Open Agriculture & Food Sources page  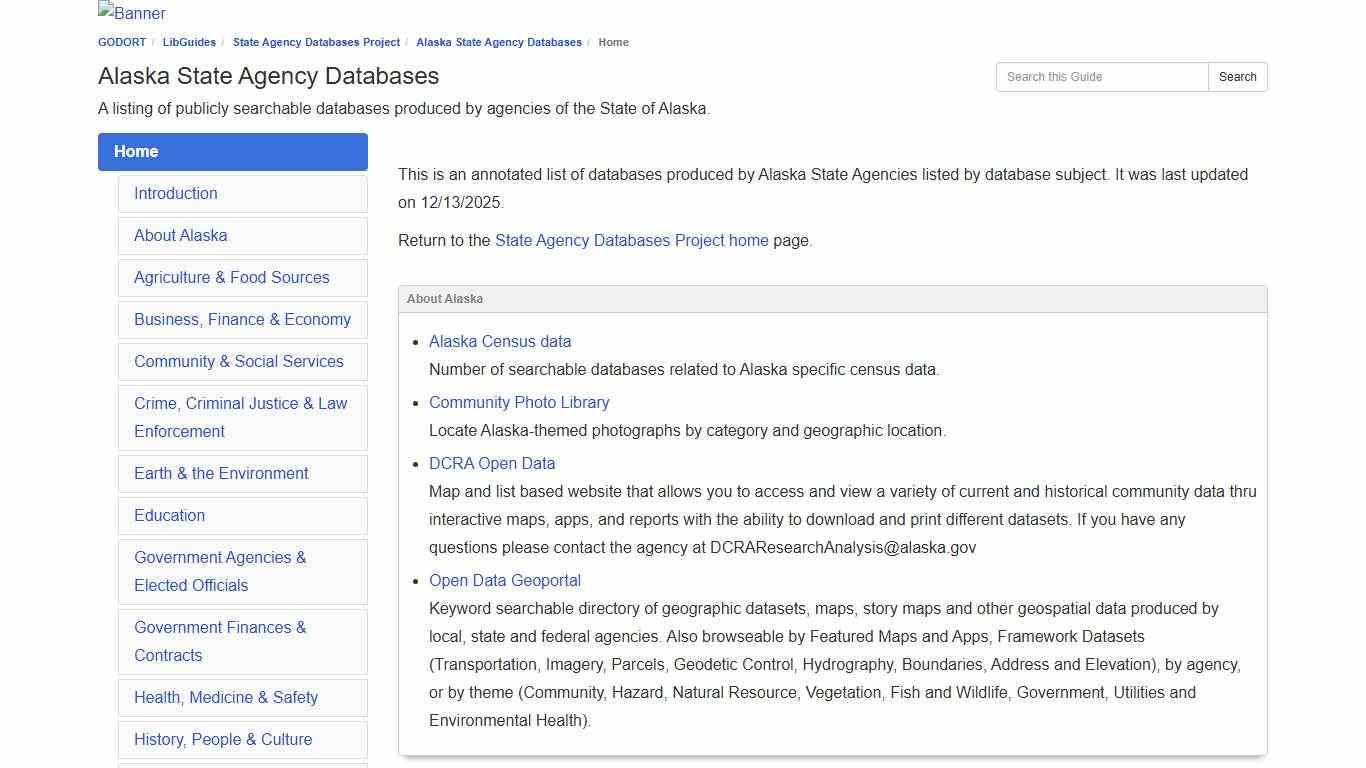pos(232,277)
